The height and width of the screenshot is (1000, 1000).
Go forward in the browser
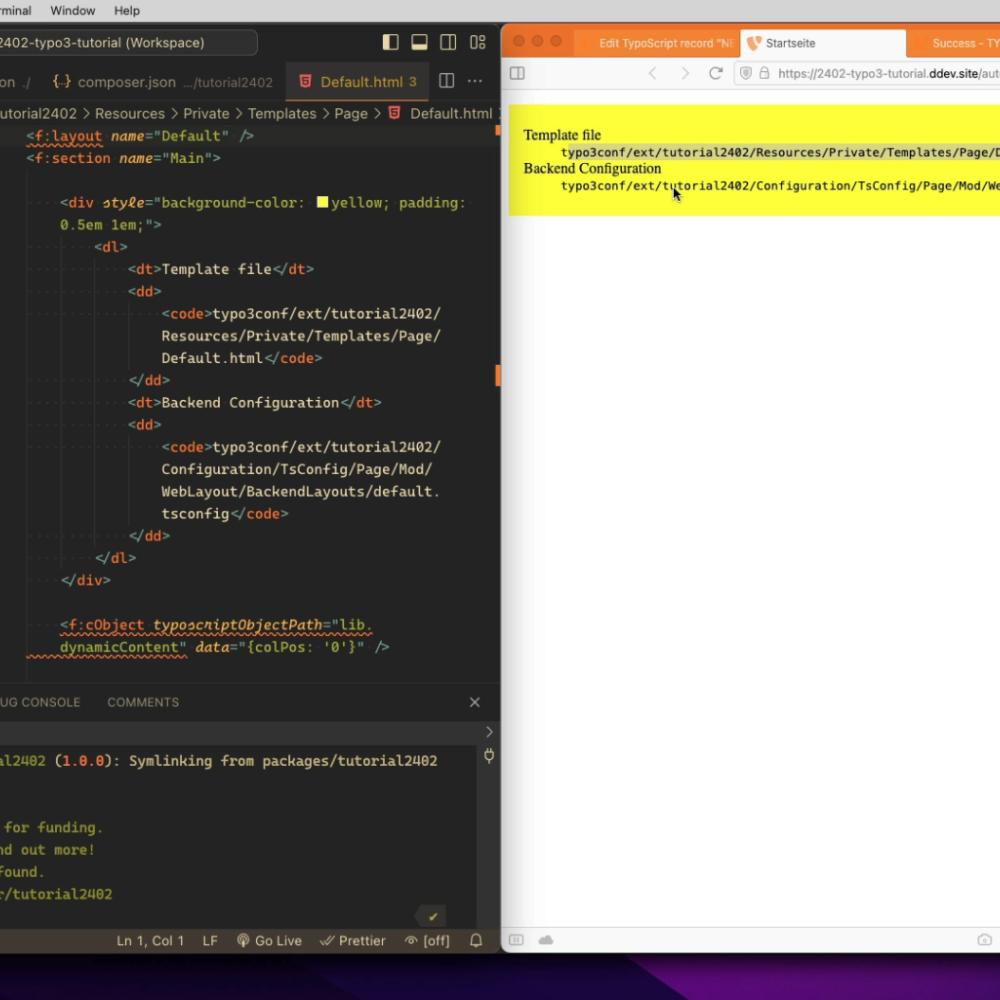pyautogui.click(x=685, y=73)
